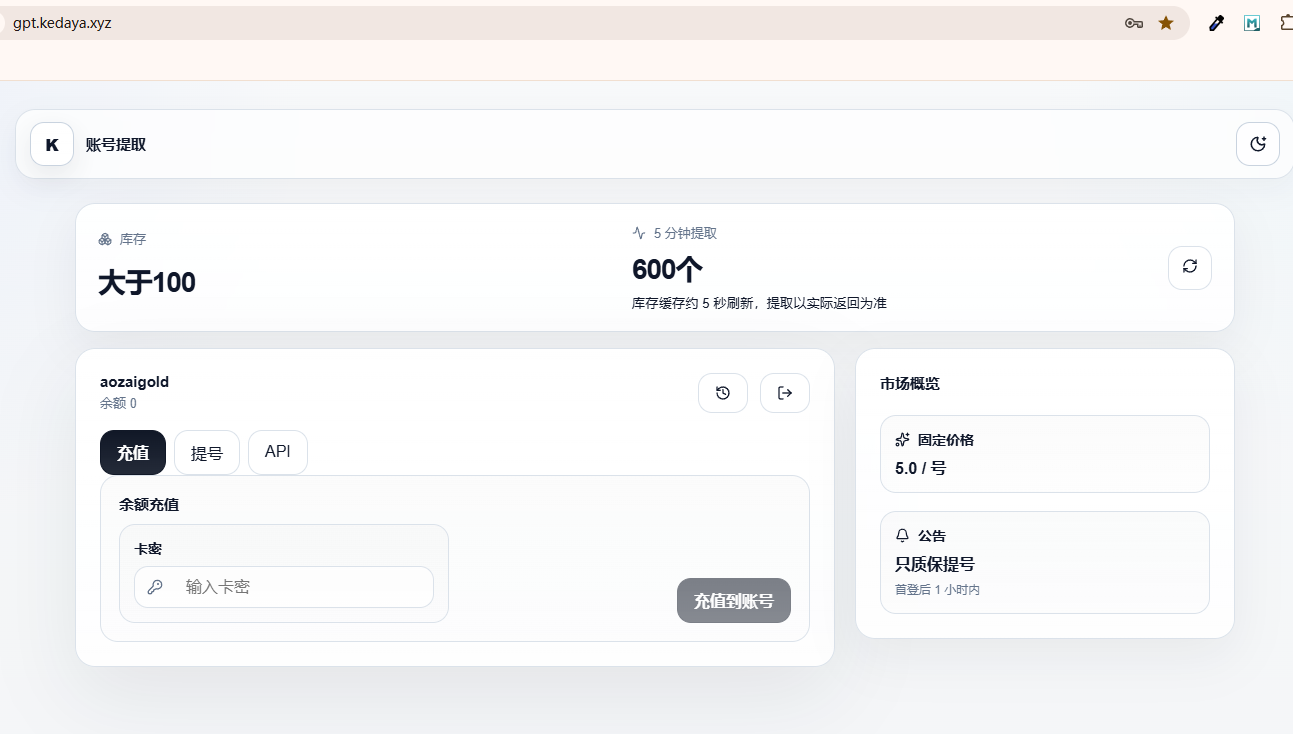Click the 余额充值 section heading
This screenshot has width=1293, height=734.
click(x=149, y=505)
